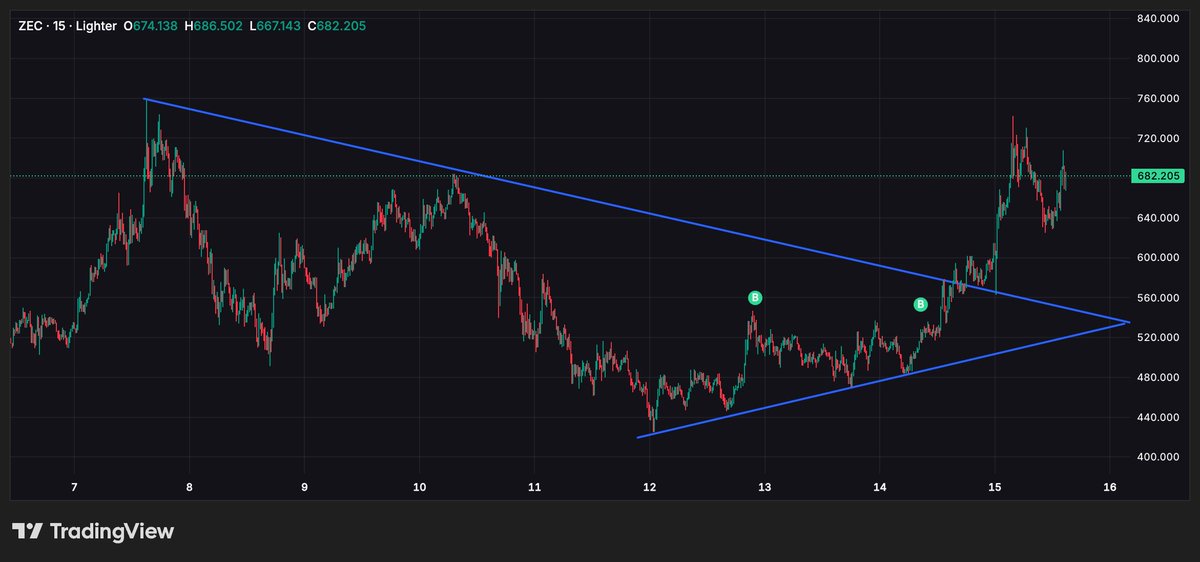Click the B marker near date 14
This screenshot has width=1200, height=562.
tap(921, 304)
